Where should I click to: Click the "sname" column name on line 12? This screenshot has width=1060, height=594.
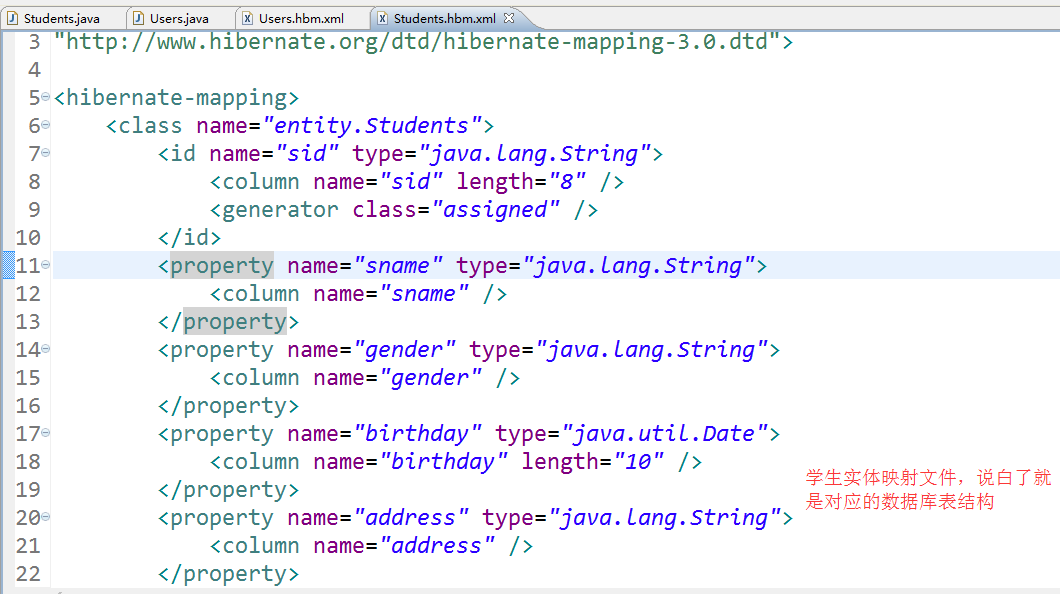425,294
